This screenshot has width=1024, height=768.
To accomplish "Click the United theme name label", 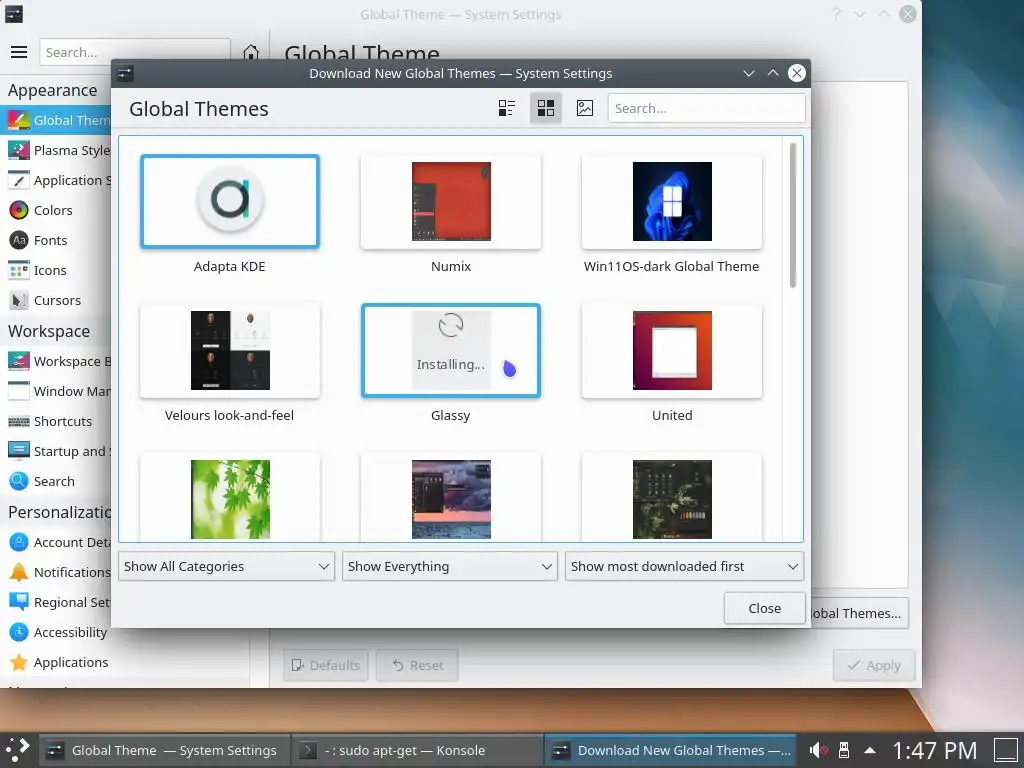I will 672,415.
